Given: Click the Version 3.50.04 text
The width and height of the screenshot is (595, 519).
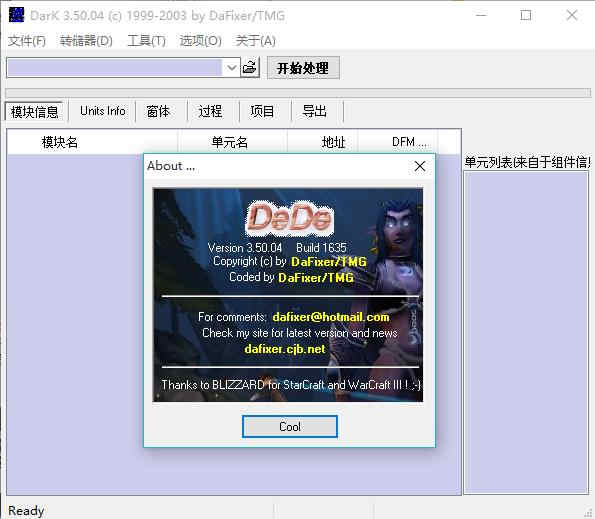Looking at the screenshot, I should (245, 248).
